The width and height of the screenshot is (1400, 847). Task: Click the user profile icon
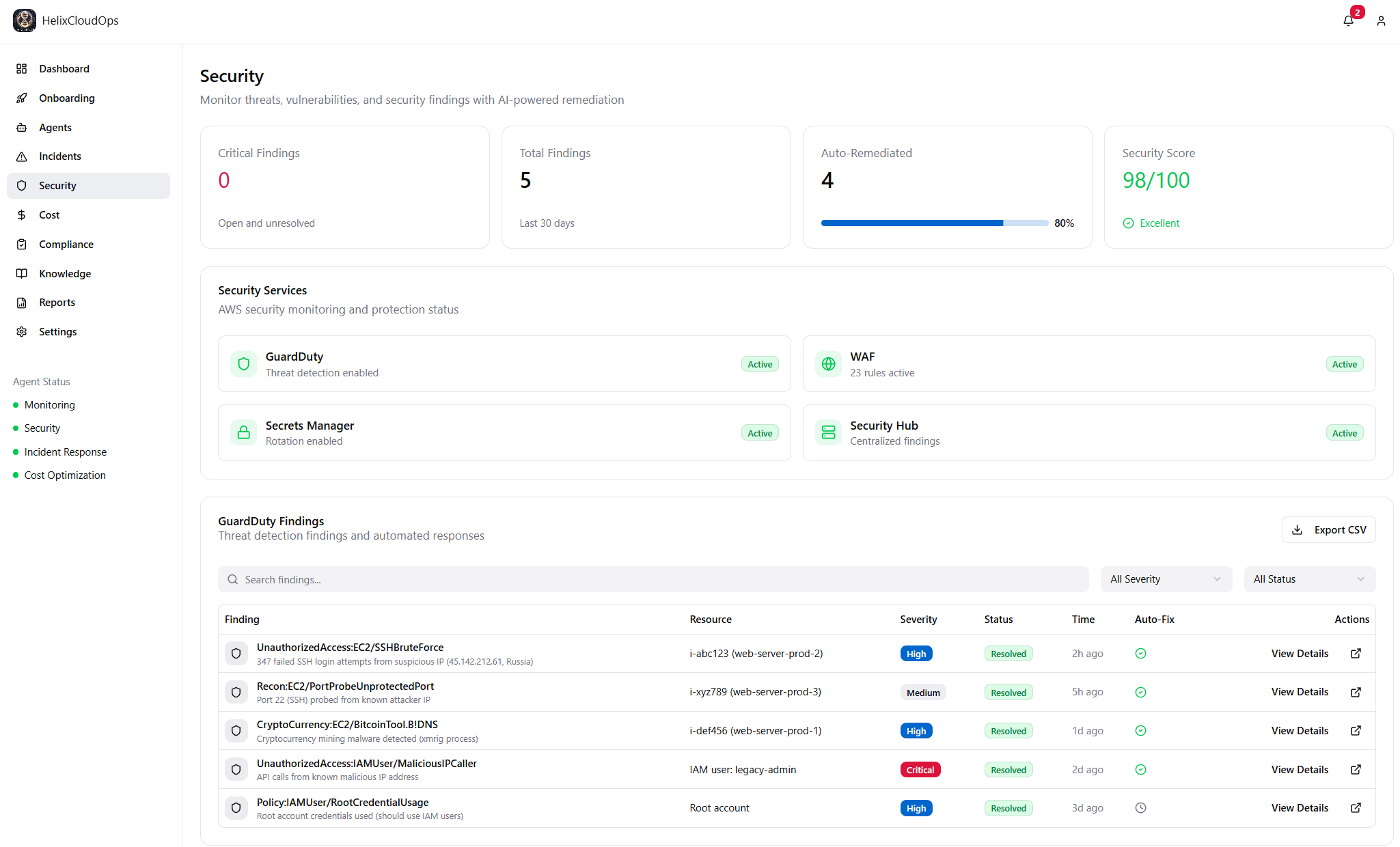1381,21
